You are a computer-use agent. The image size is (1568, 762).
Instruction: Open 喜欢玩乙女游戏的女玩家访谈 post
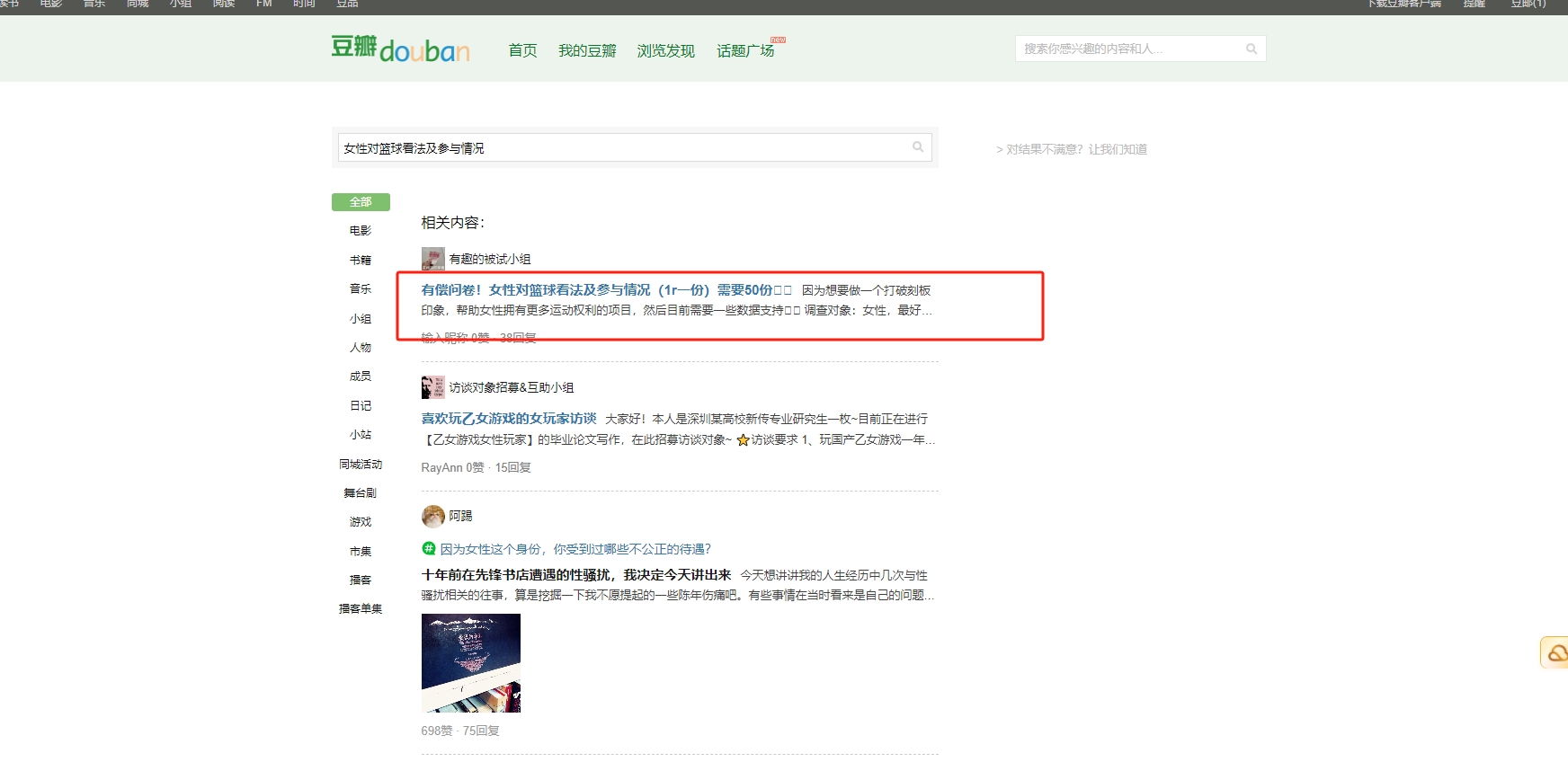509,419
